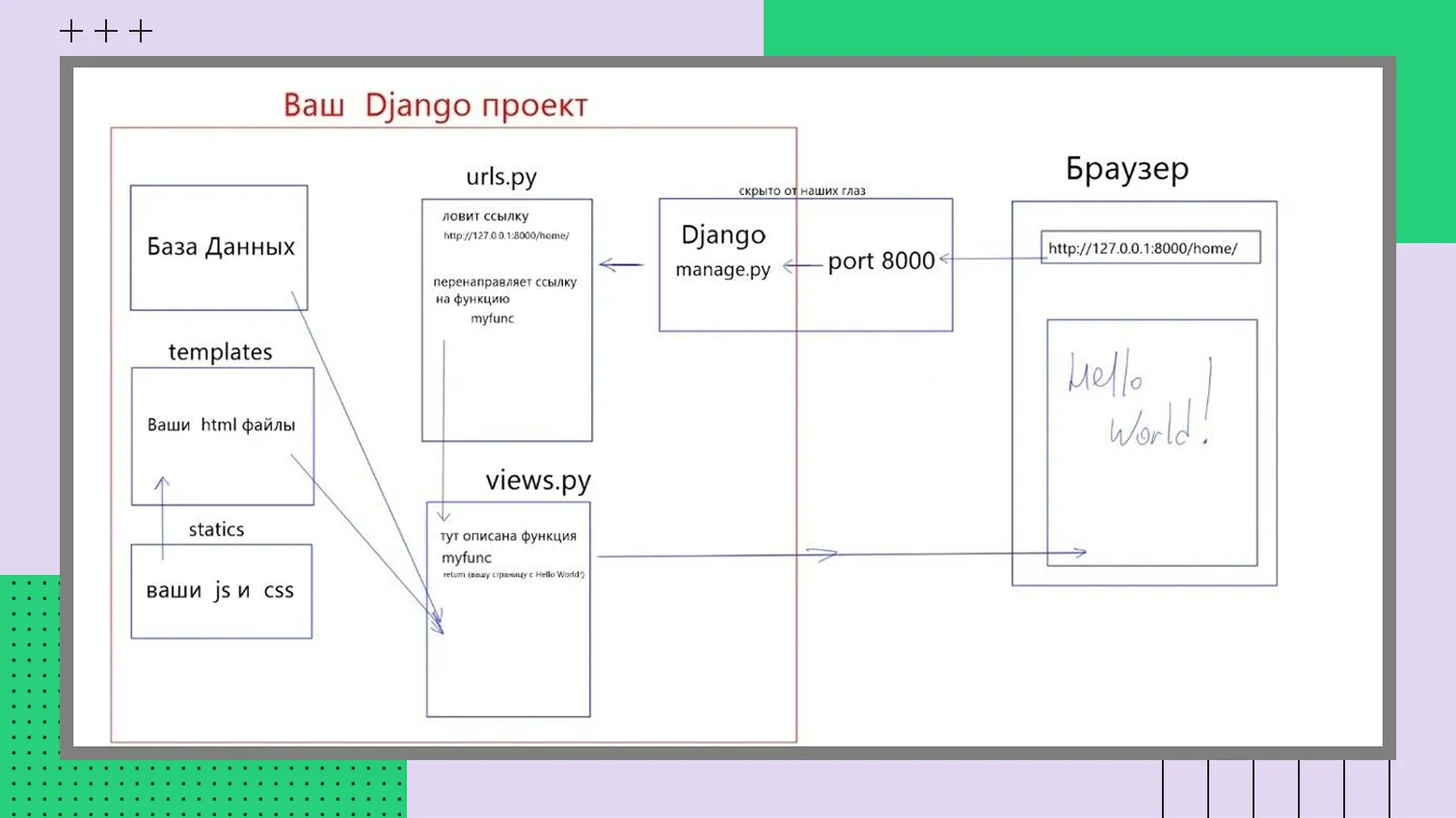Click the arrow between Django and urls.py
The height and width of the screenshot is (818, 1456).
tap(621, 264)
